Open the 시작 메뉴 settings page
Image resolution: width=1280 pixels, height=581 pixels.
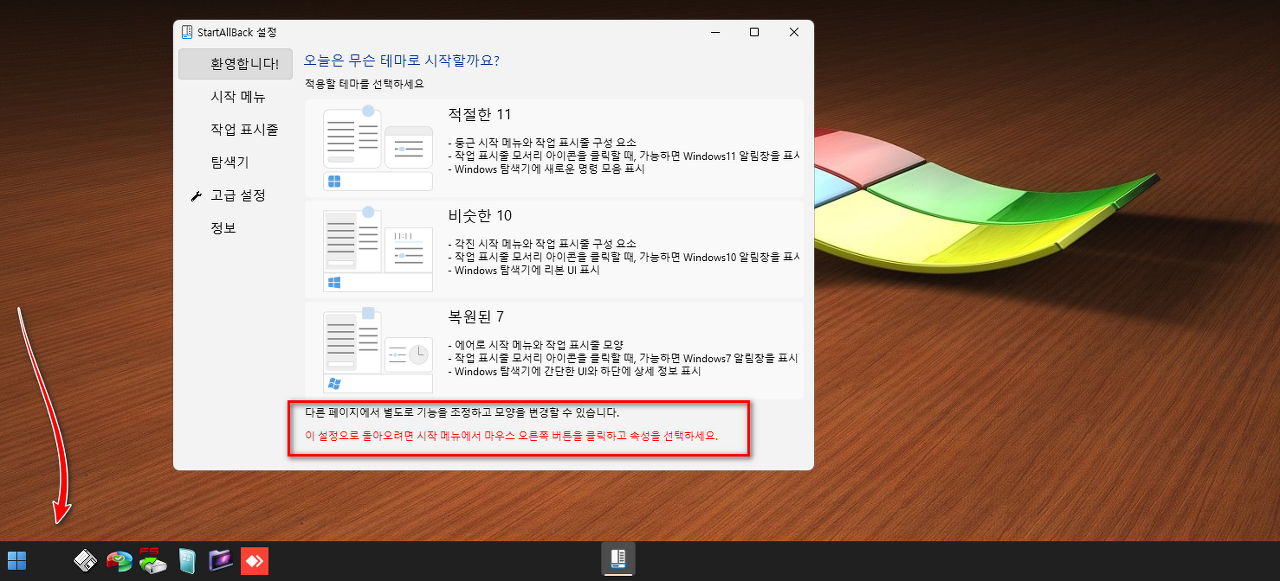236,97
